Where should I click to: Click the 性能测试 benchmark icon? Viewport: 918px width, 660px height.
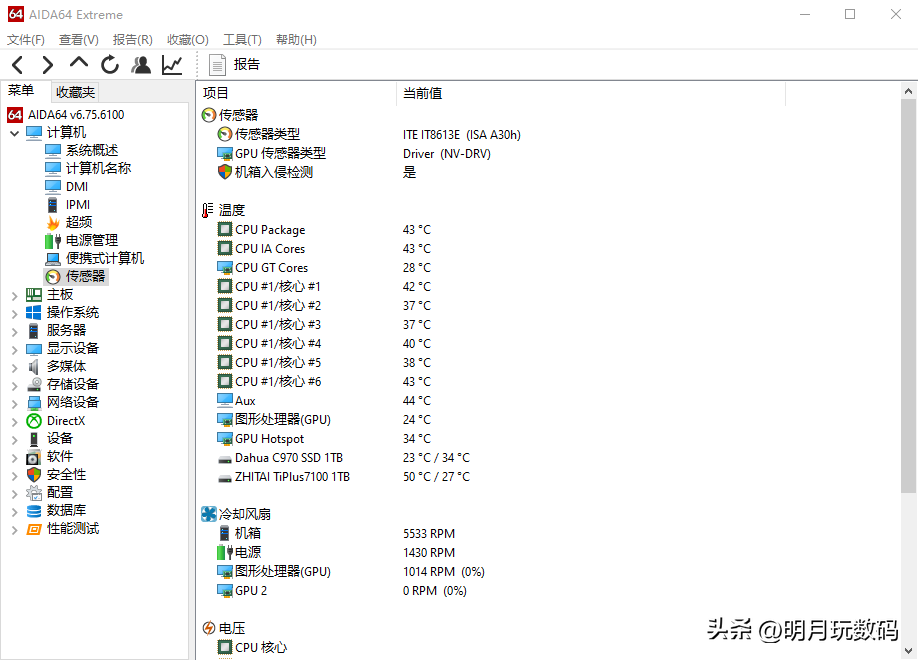(x=34, y=529)
